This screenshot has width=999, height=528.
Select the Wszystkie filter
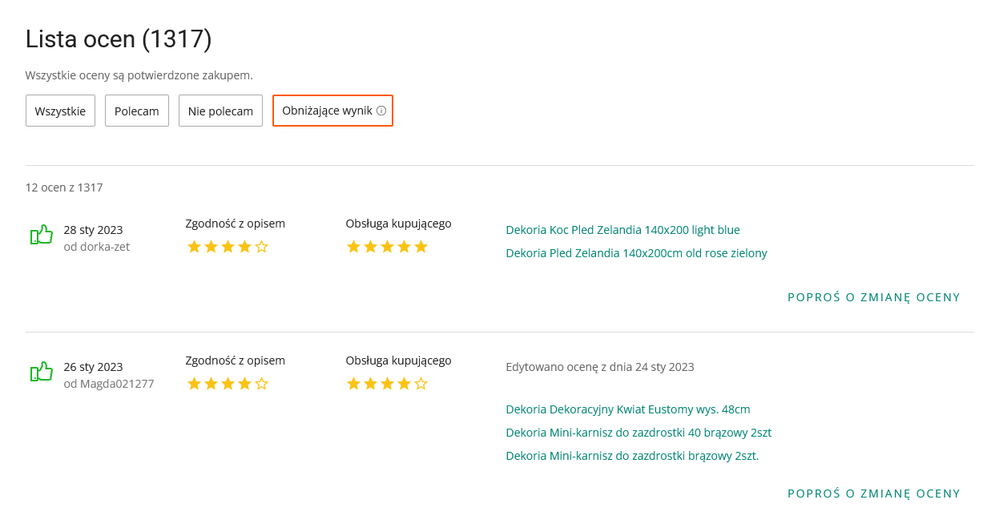[61, 111]
